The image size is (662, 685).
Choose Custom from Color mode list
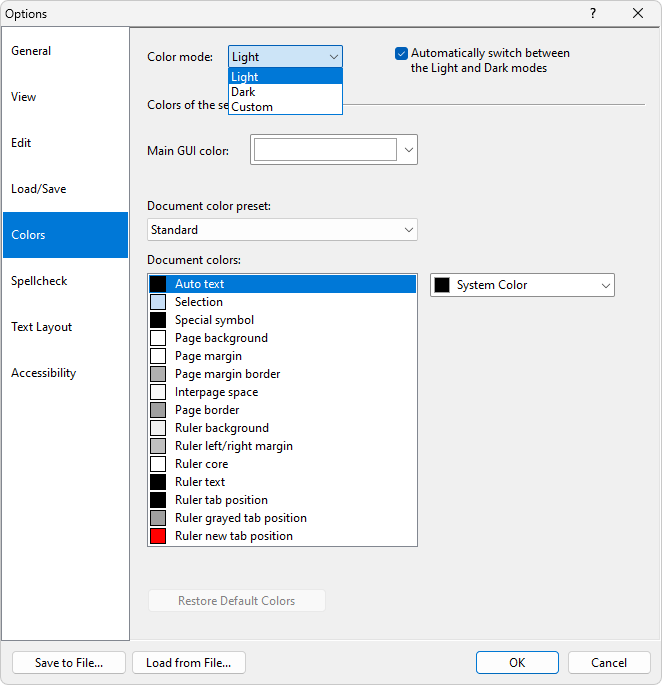[252, 107]
